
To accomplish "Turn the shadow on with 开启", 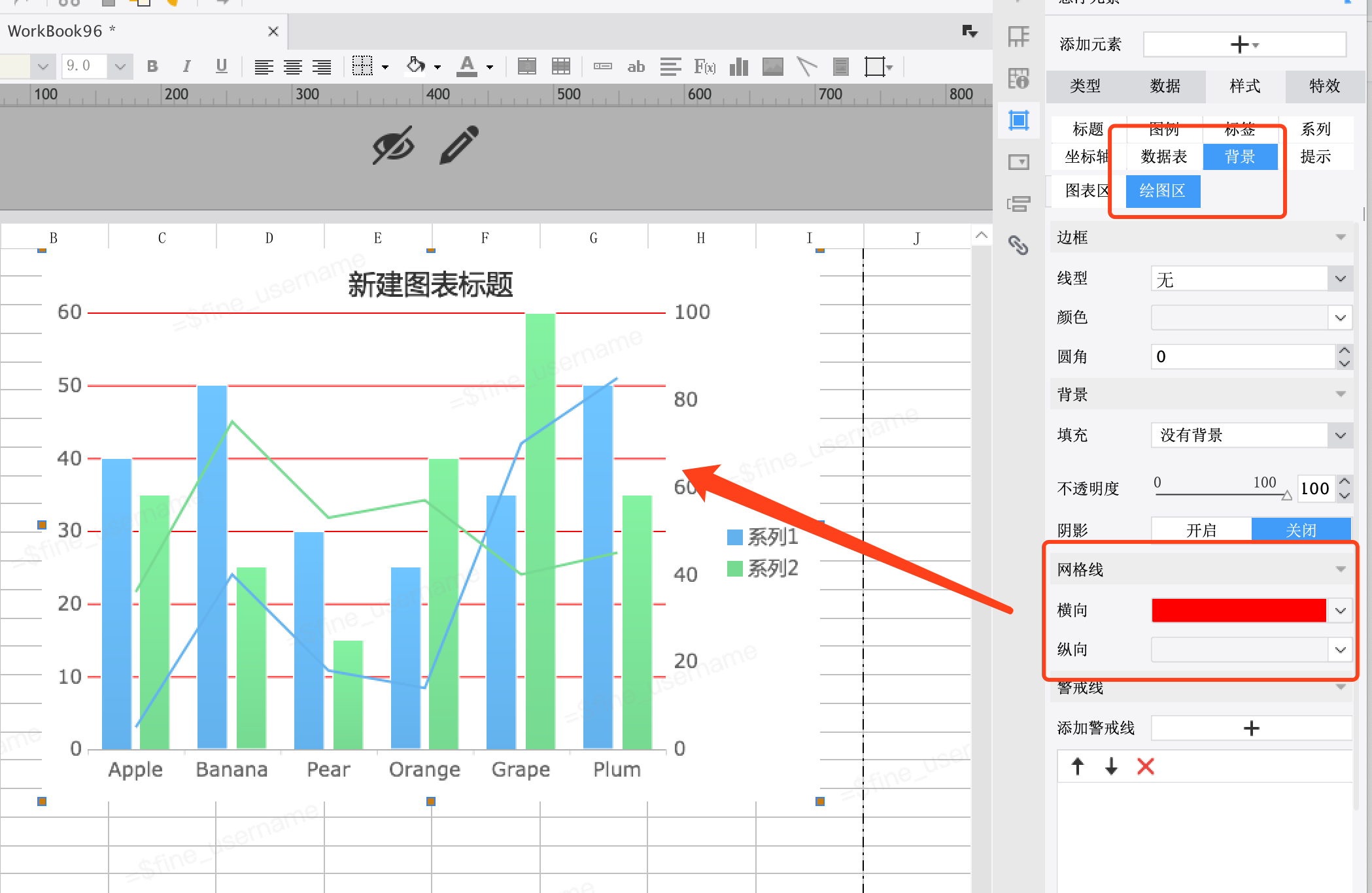I will click(1201, 530).
